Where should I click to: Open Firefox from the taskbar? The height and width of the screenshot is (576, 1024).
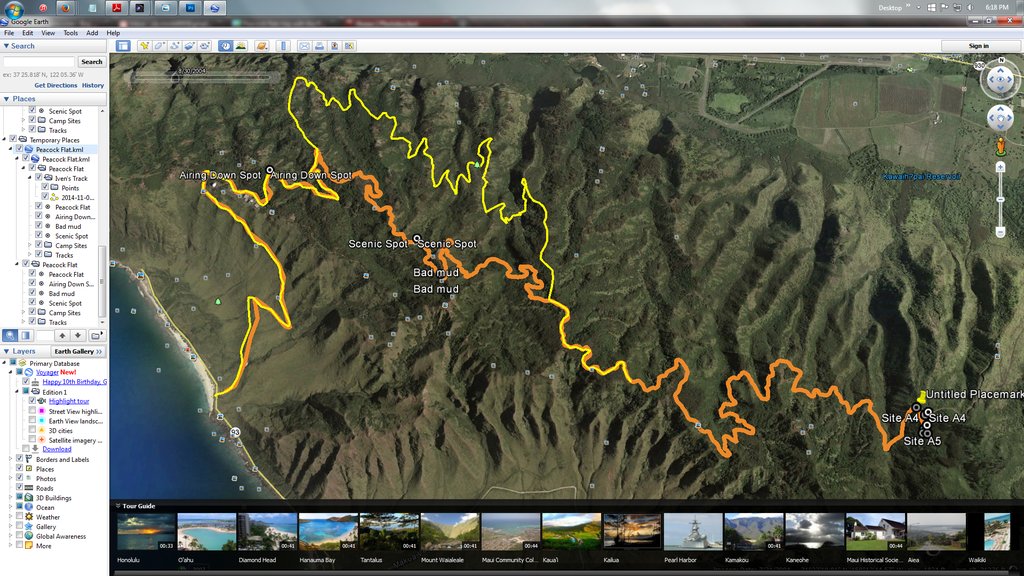click(x=65, y=8)
